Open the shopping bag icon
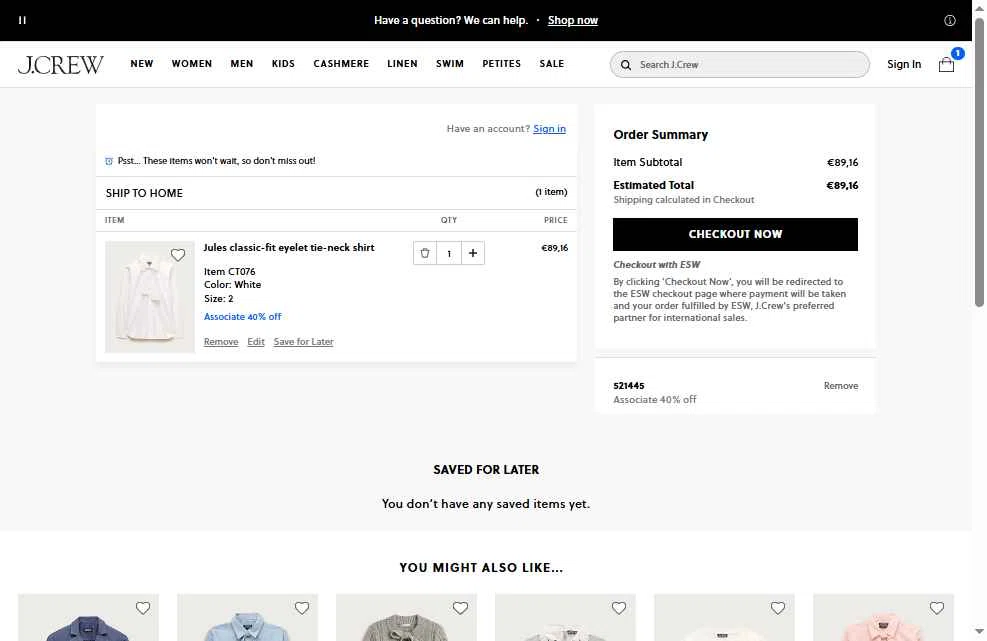Image resolution: width=987 pixels, height=641 pixels. 946,64
